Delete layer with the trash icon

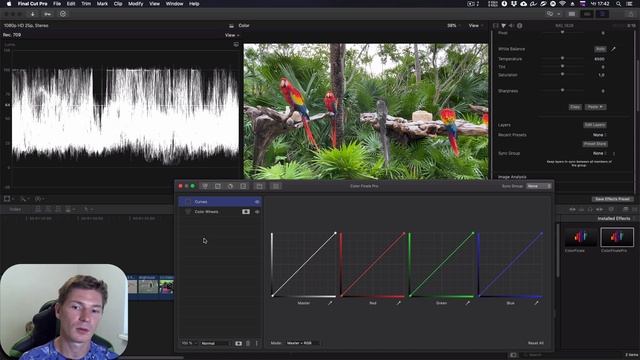248,343
